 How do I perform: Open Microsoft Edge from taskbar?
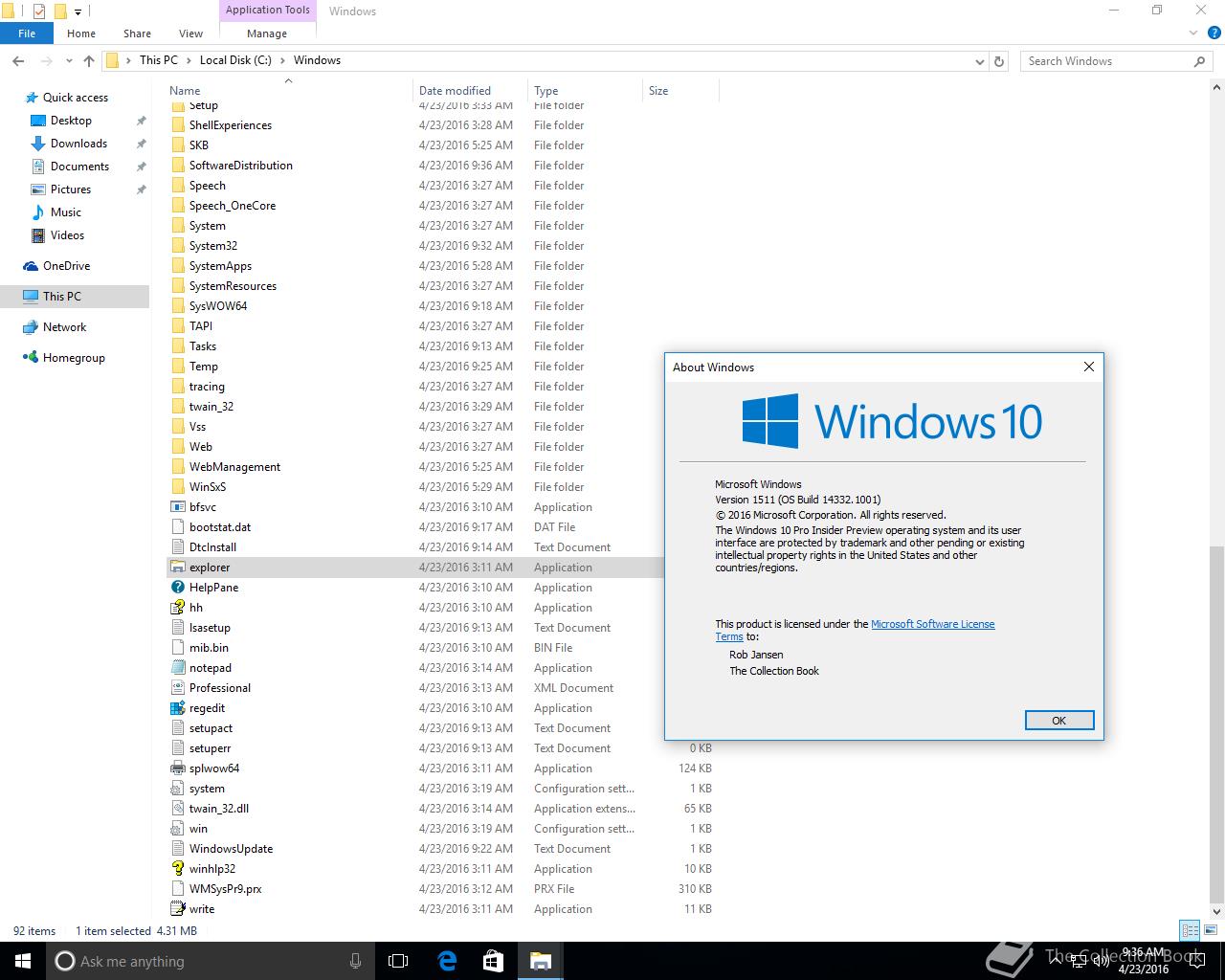tap(447, 961)
